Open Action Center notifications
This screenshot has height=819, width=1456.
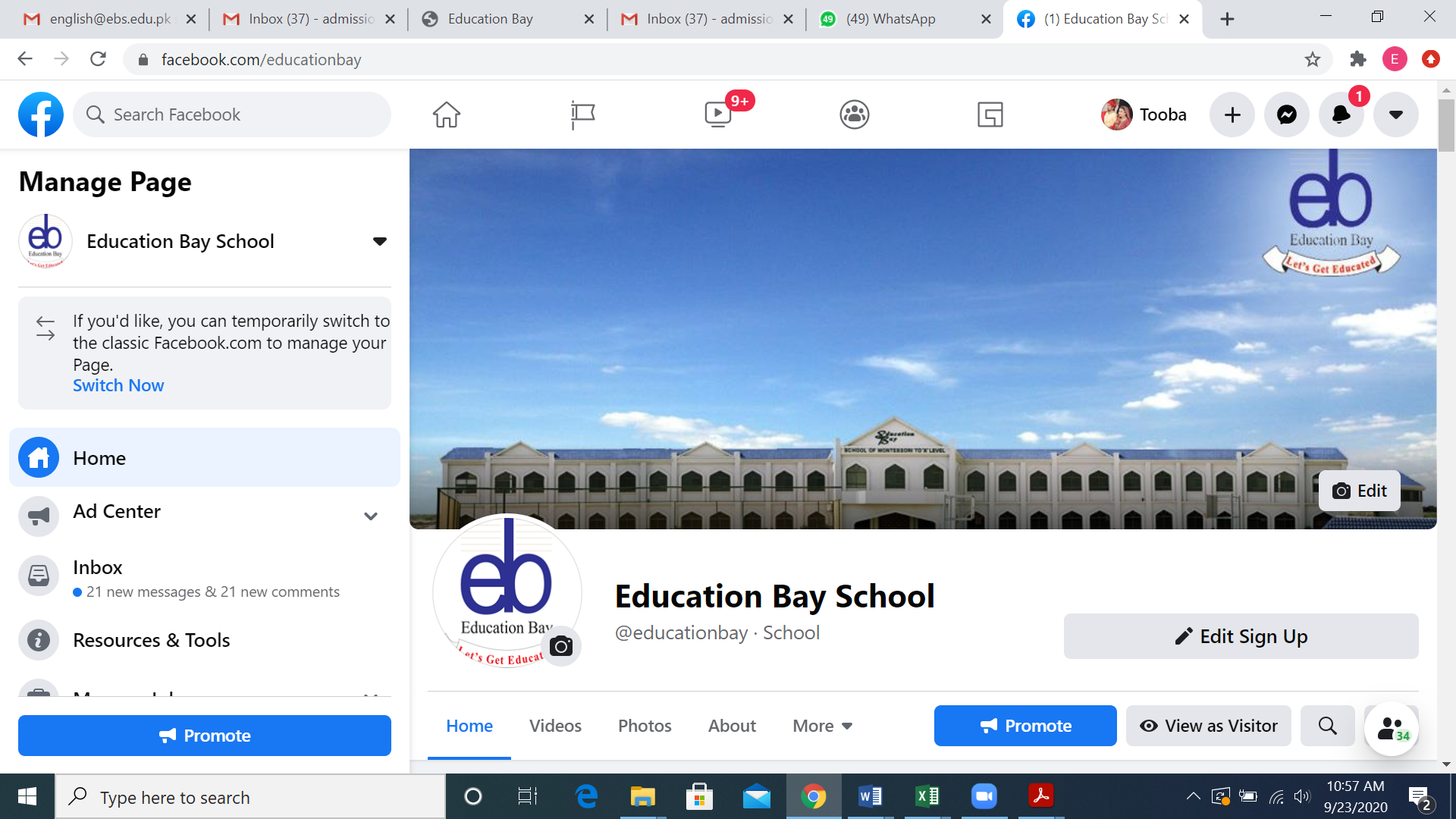pos(1420,798)
